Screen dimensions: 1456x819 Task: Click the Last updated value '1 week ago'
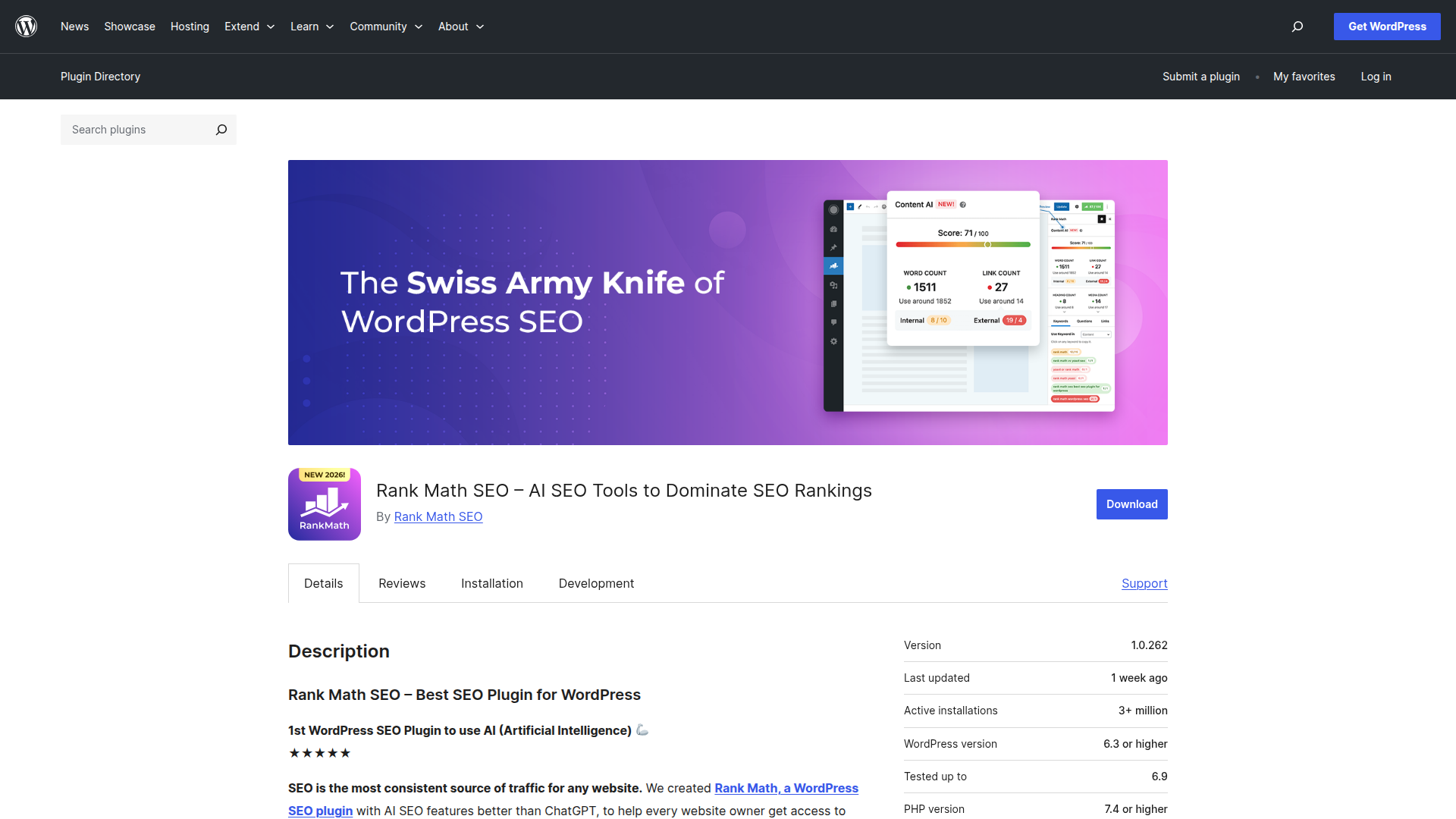[1139, 678]
